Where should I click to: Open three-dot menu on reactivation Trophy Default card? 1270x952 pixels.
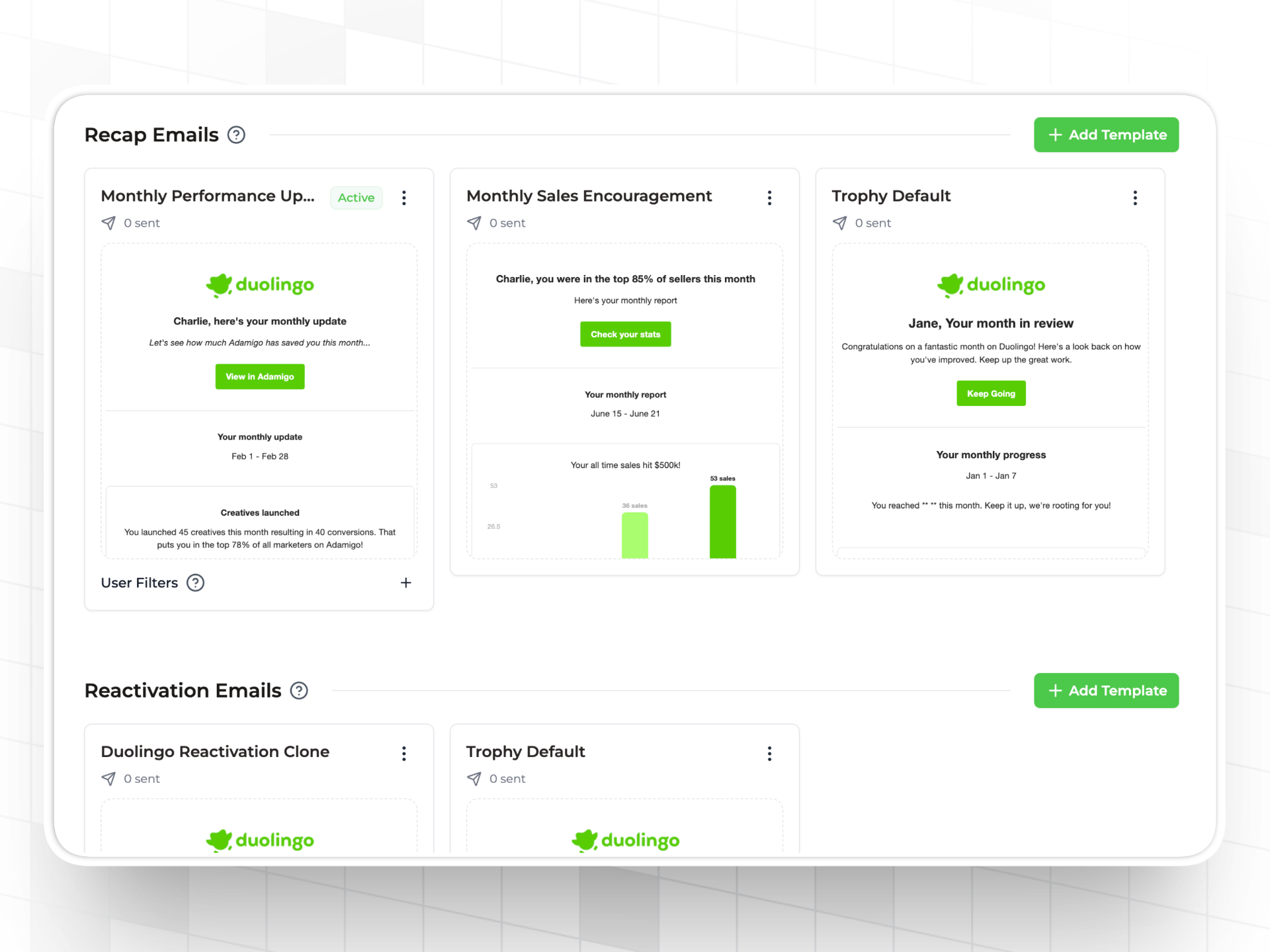769,754
